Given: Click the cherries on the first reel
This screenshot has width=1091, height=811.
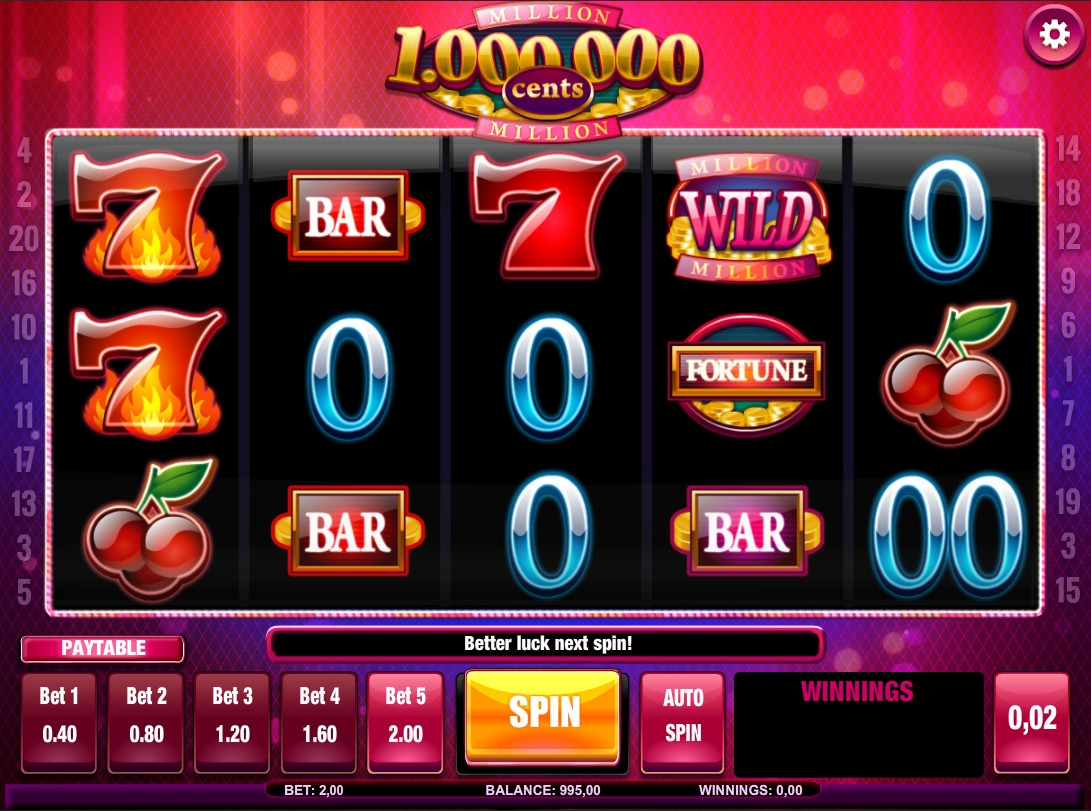Looking at the screenshot, I should point(150,531).
